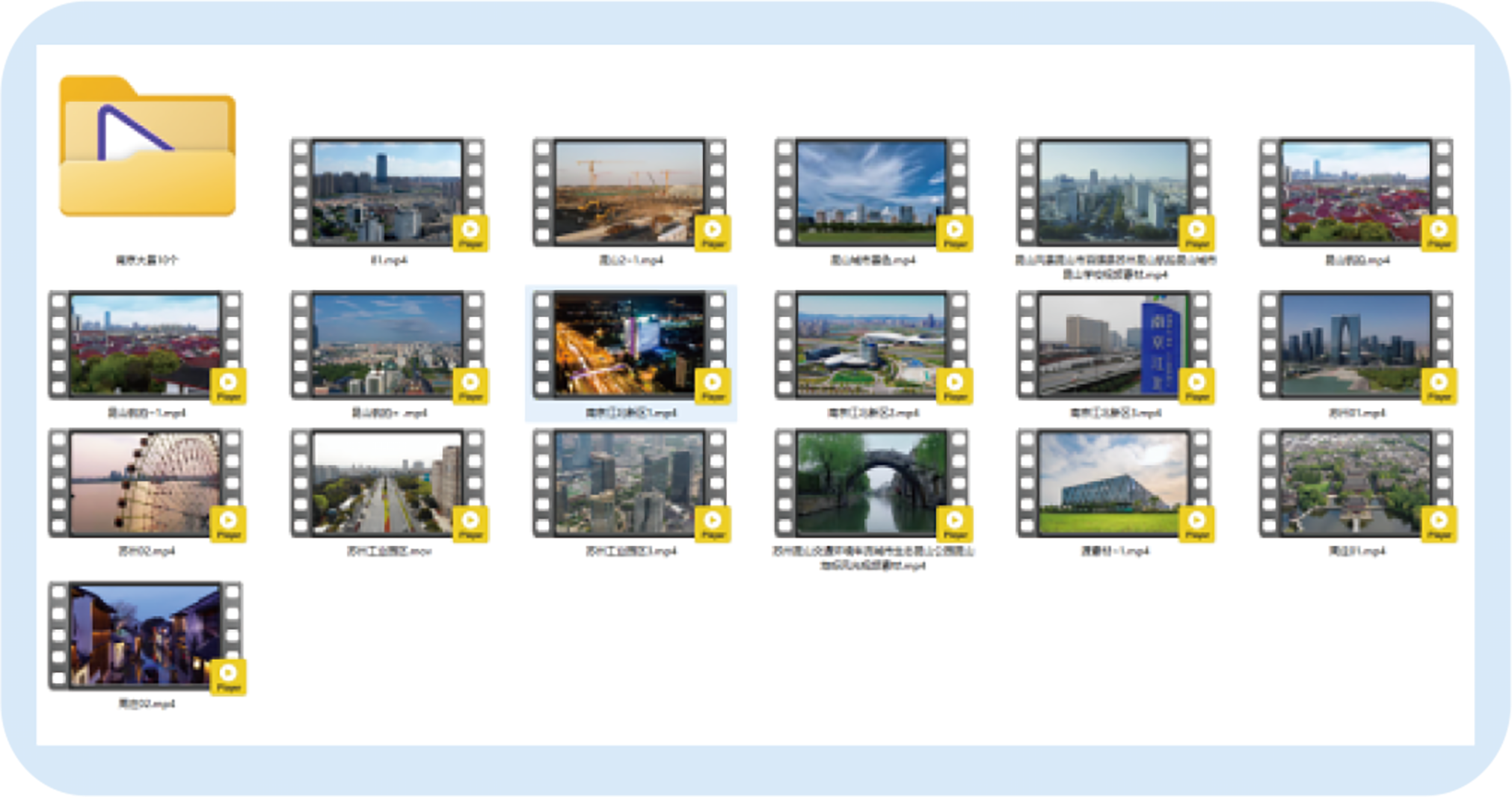Click the name label under the yellow folder
1512x797 pixels.
147,260
